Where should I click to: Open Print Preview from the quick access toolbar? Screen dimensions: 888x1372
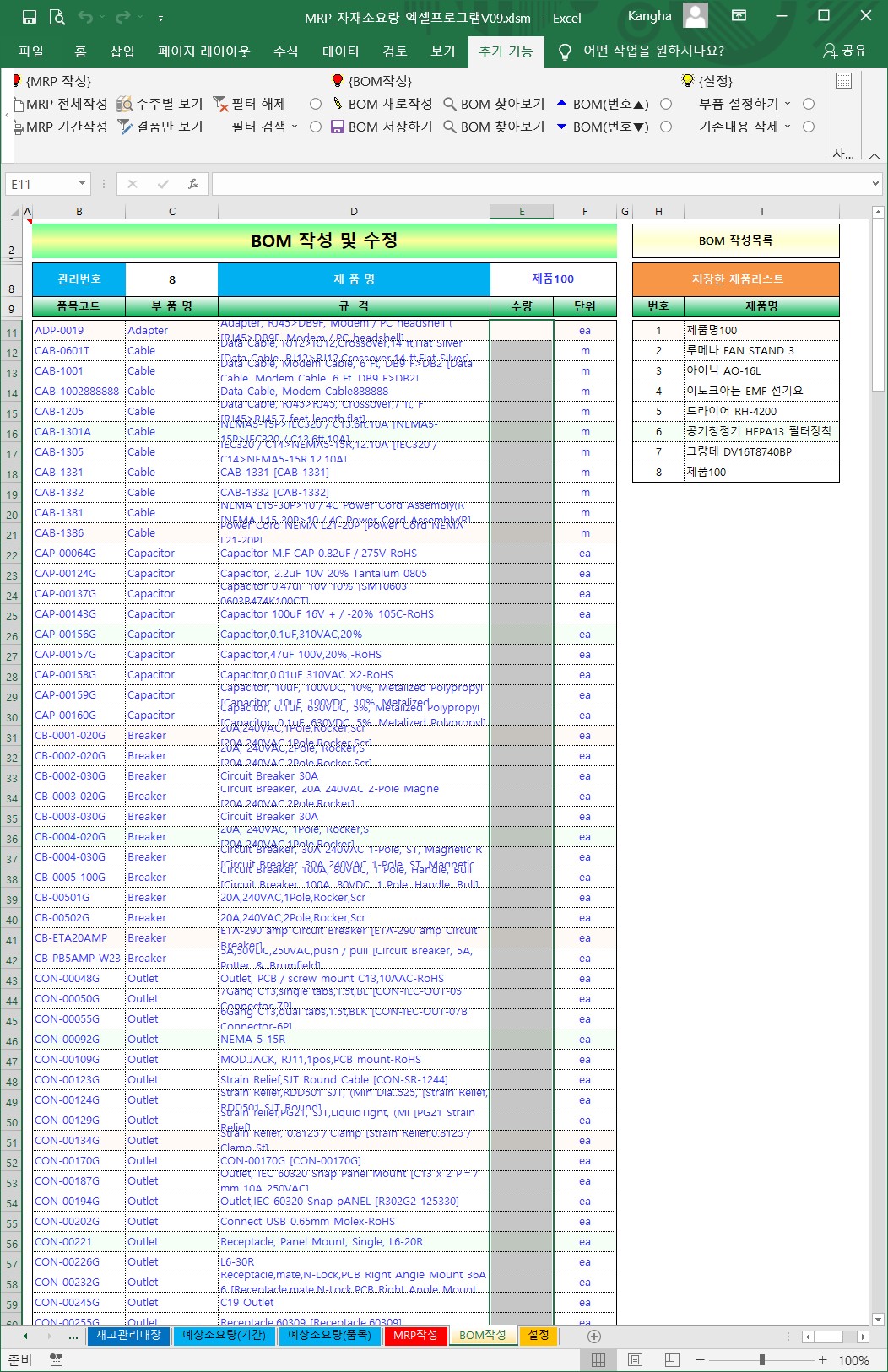(x=57, y=17)
